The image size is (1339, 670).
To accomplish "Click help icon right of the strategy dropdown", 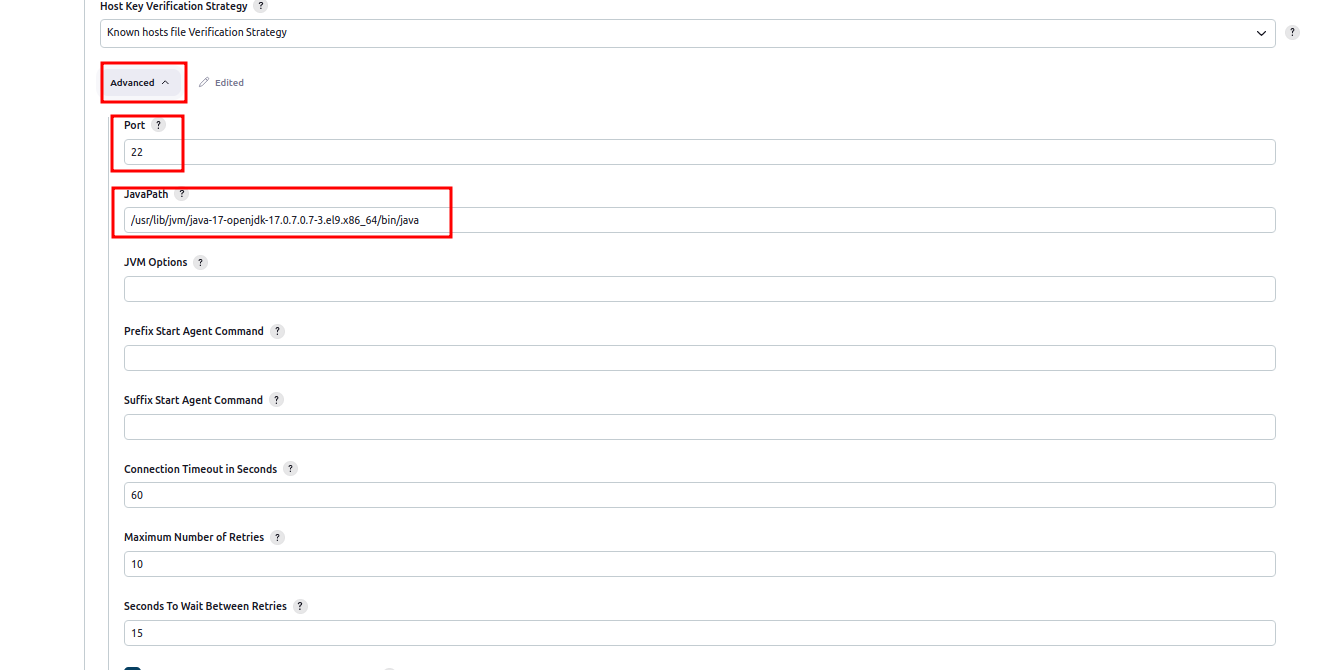I will [1292, 33].
